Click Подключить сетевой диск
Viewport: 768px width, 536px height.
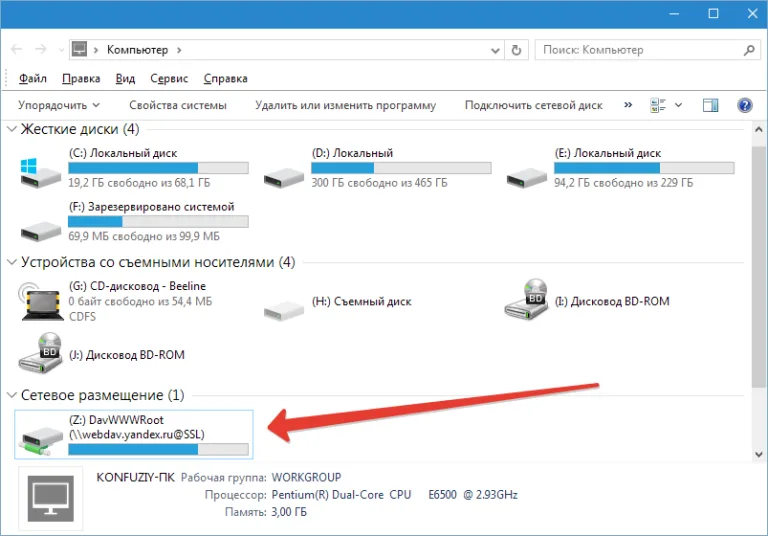(x=533, y=105)
